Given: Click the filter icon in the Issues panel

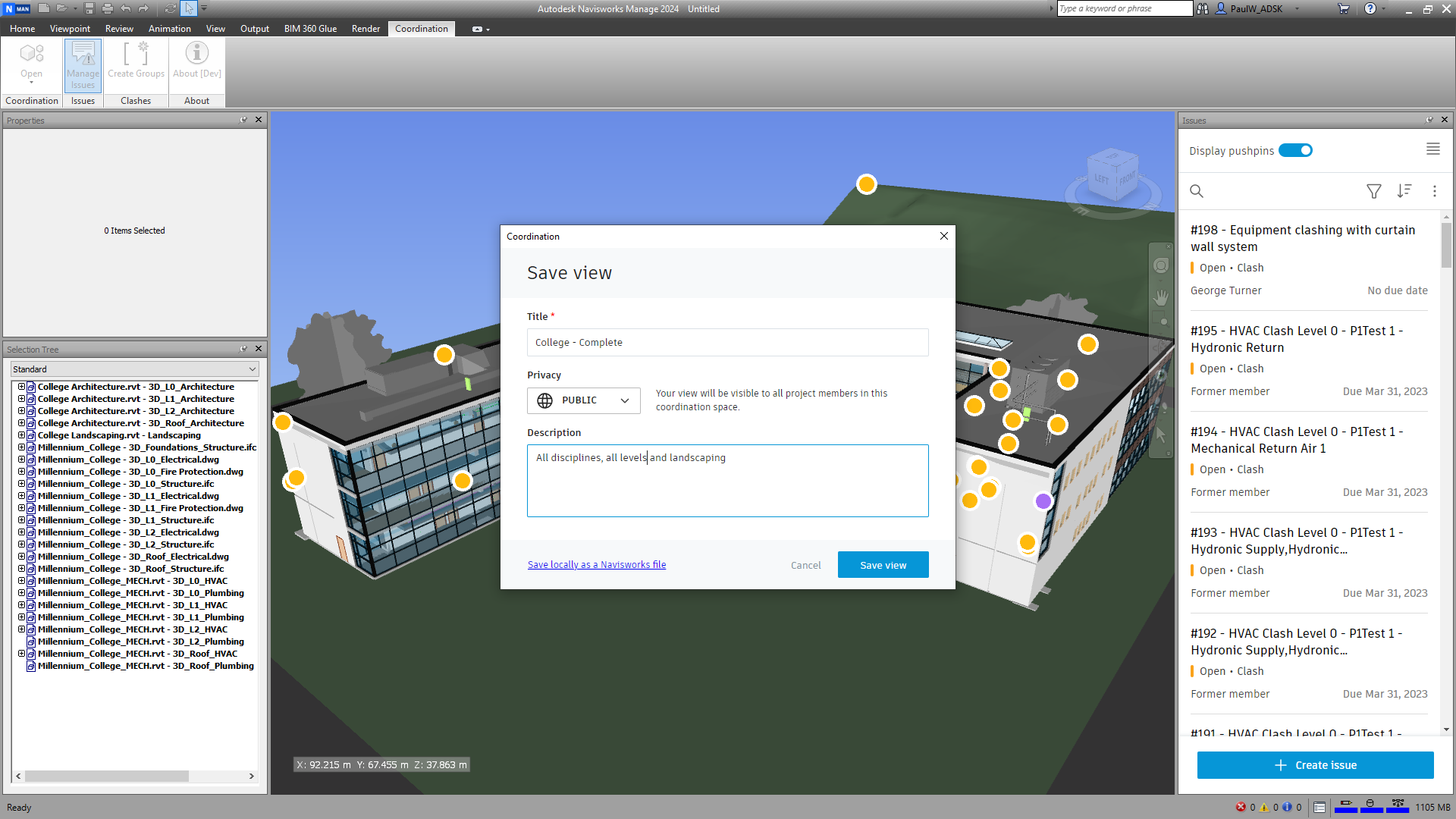Looking at the screenshot, I should [1373, 191].
